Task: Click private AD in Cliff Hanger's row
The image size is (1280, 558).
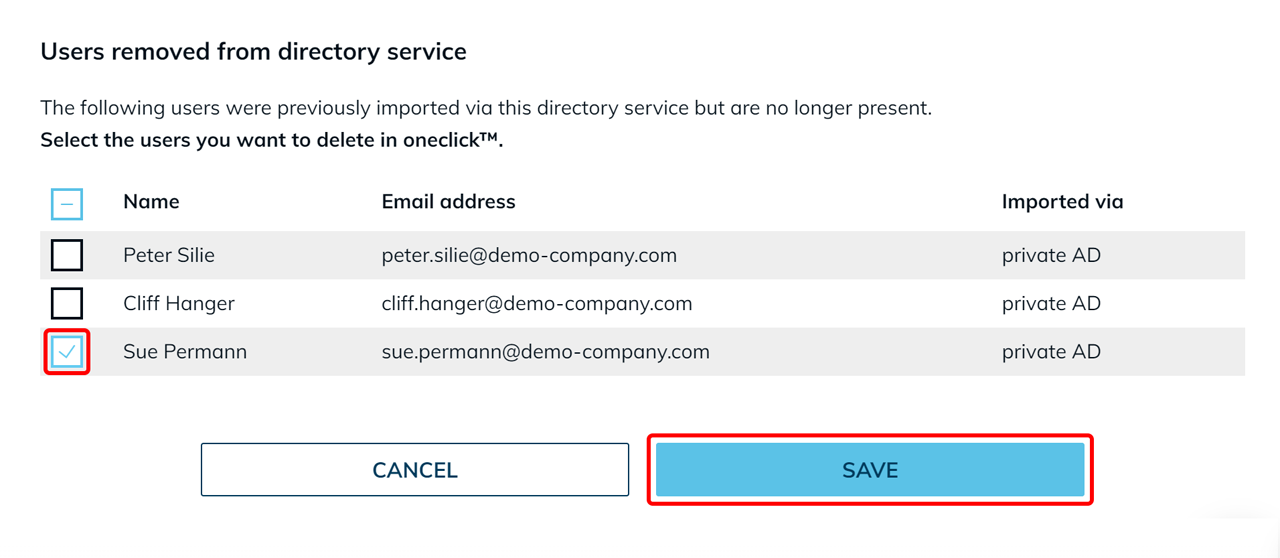Action: [1051, 303]
